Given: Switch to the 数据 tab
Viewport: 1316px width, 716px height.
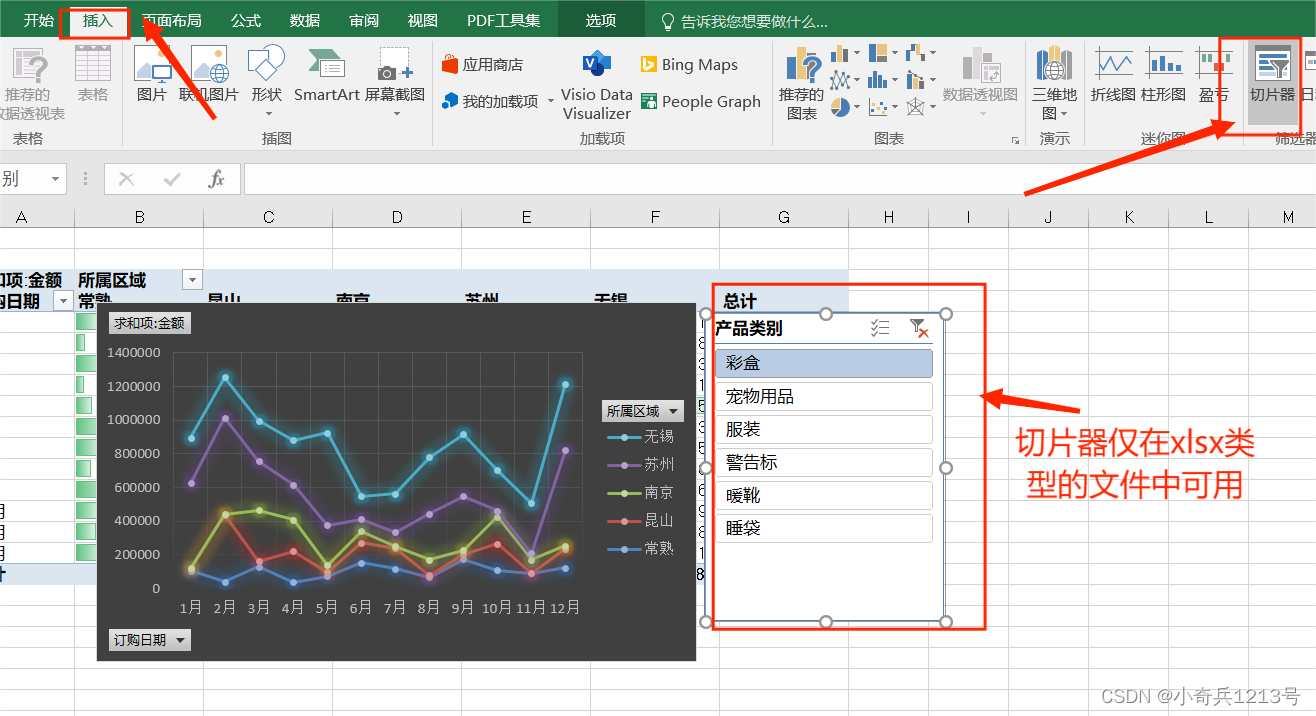Looking at the screenshot, I should (305, 20).
